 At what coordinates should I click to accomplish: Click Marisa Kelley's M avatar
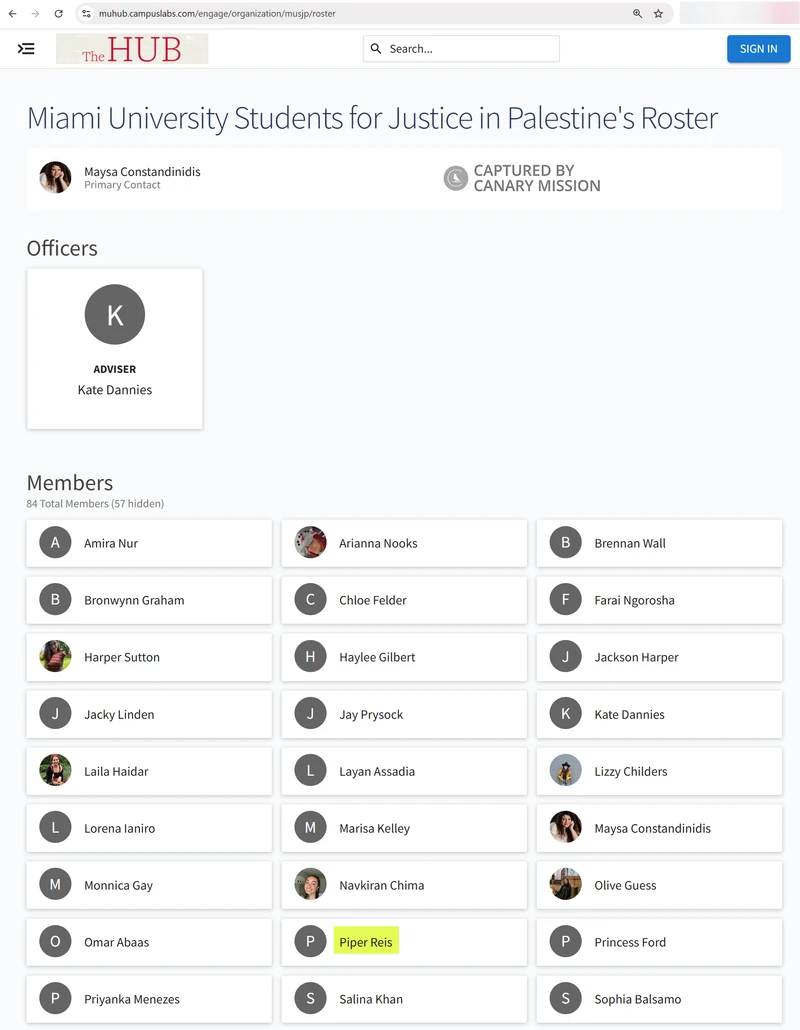pyautogui.click(x=310, y=828)
